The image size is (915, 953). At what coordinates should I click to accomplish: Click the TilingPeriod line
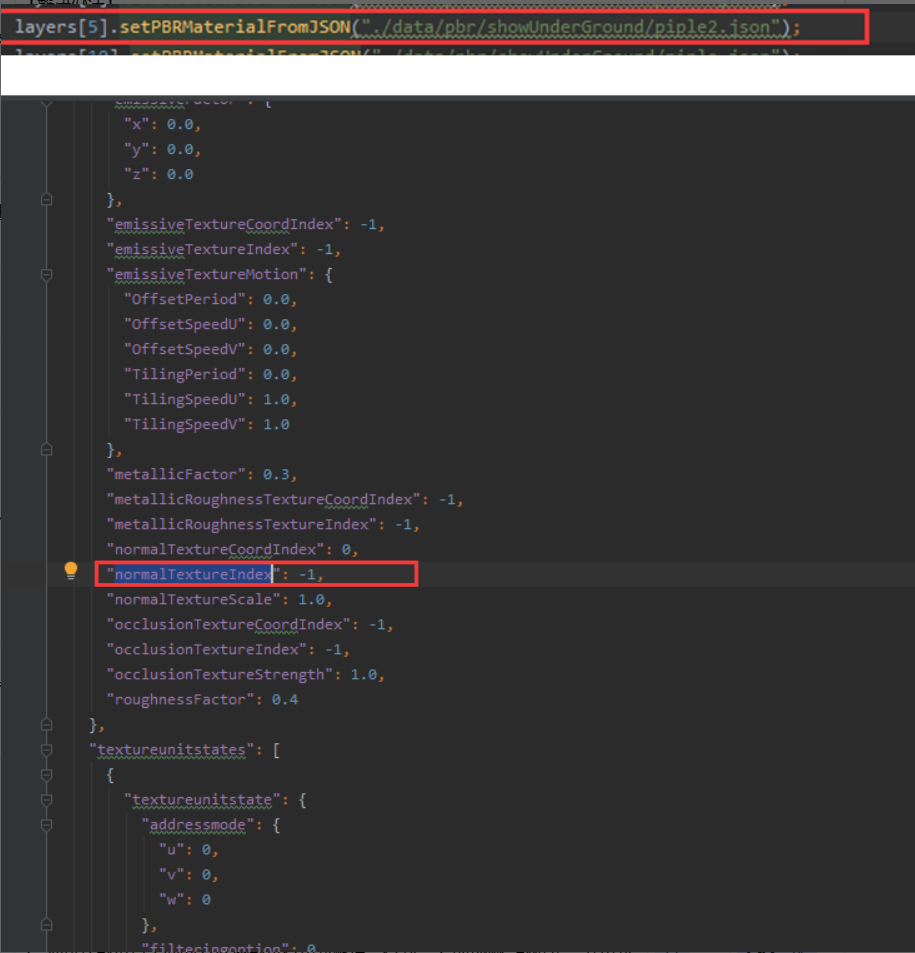[x=210, y=374]
